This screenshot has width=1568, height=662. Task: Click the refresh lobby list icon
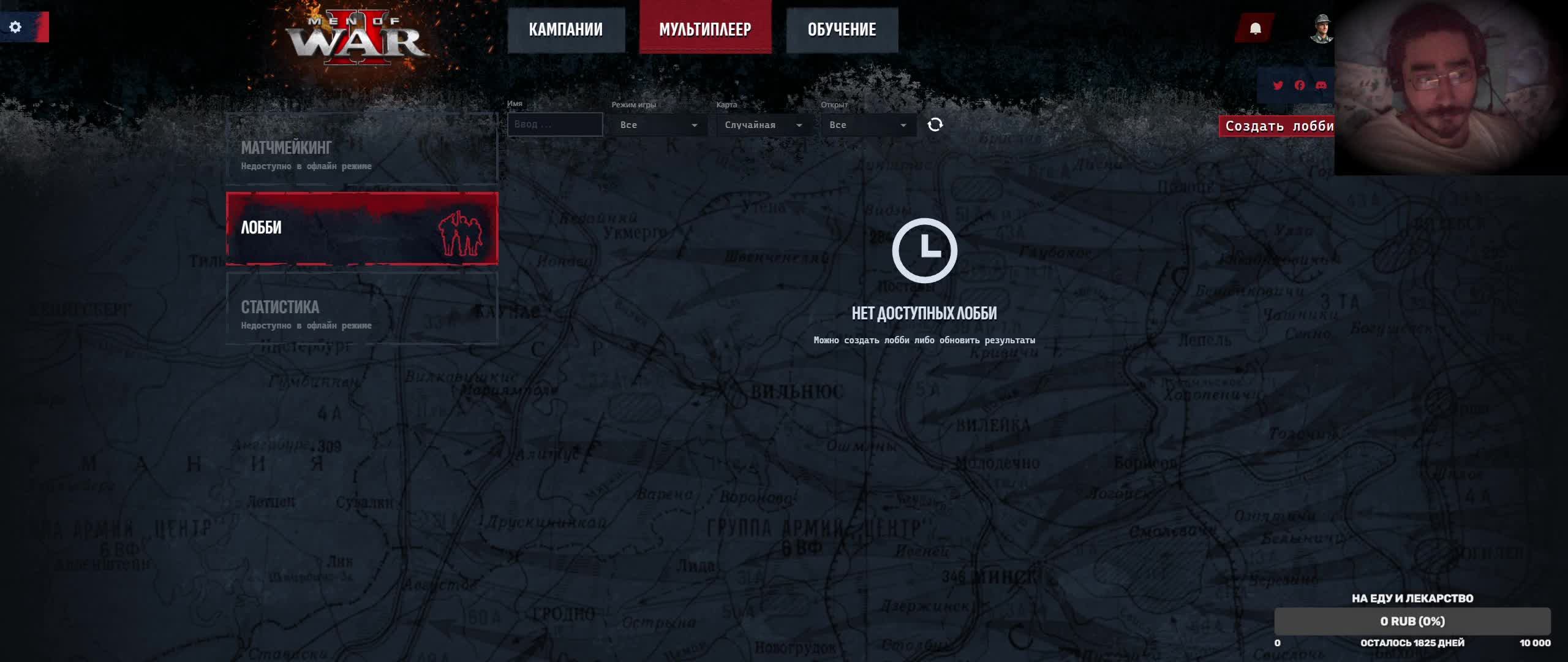pyautogui.click(x=935, y=125)
